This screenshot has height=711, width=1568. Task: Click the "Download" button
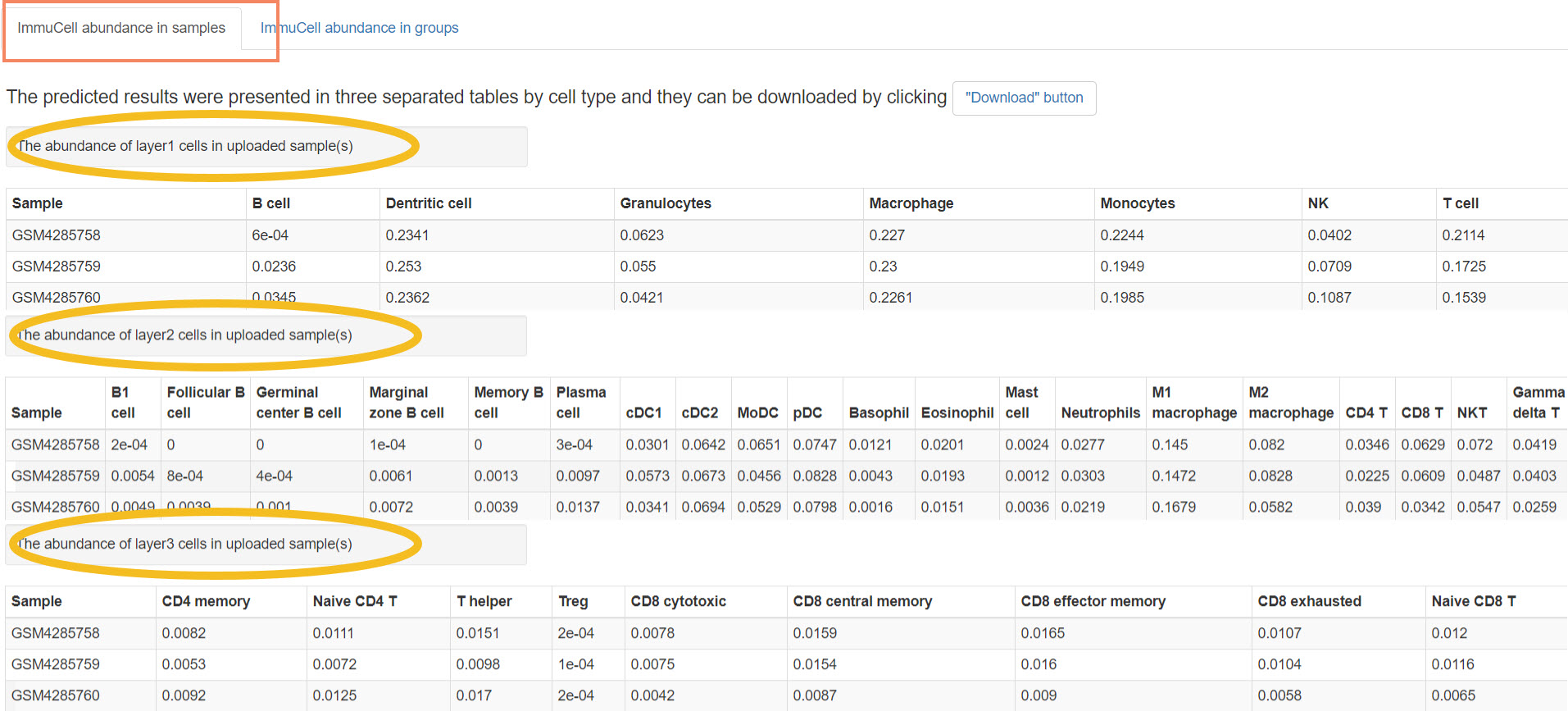pyautogui.click(x=1024, y=98)
